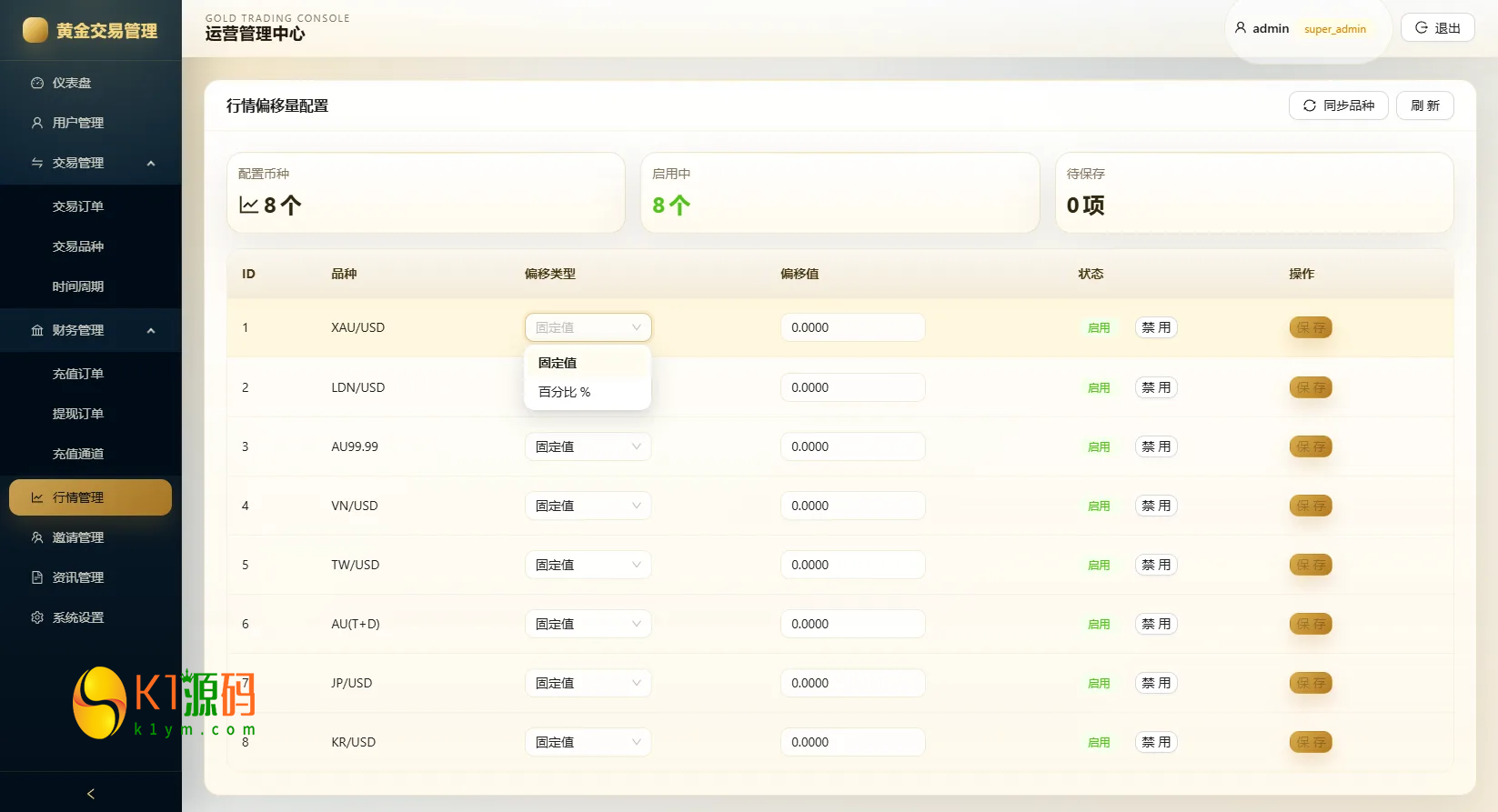Open offset type dropdown for JP/USD
The height and width of the screenshot is (812, 1498).
(588, 683)
